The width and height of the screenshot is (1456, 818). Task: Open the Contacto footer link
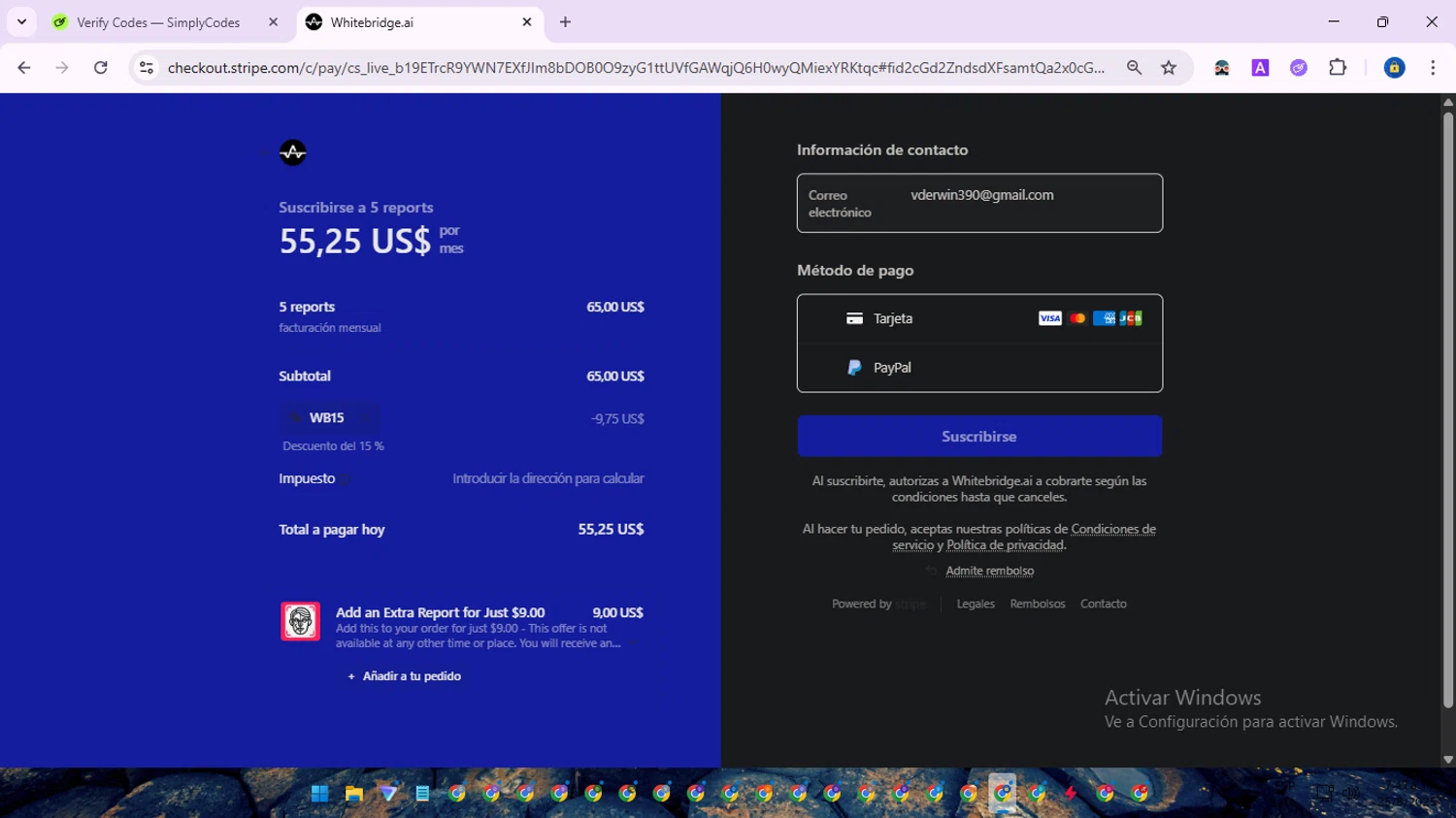click(x=1104, y=604)
